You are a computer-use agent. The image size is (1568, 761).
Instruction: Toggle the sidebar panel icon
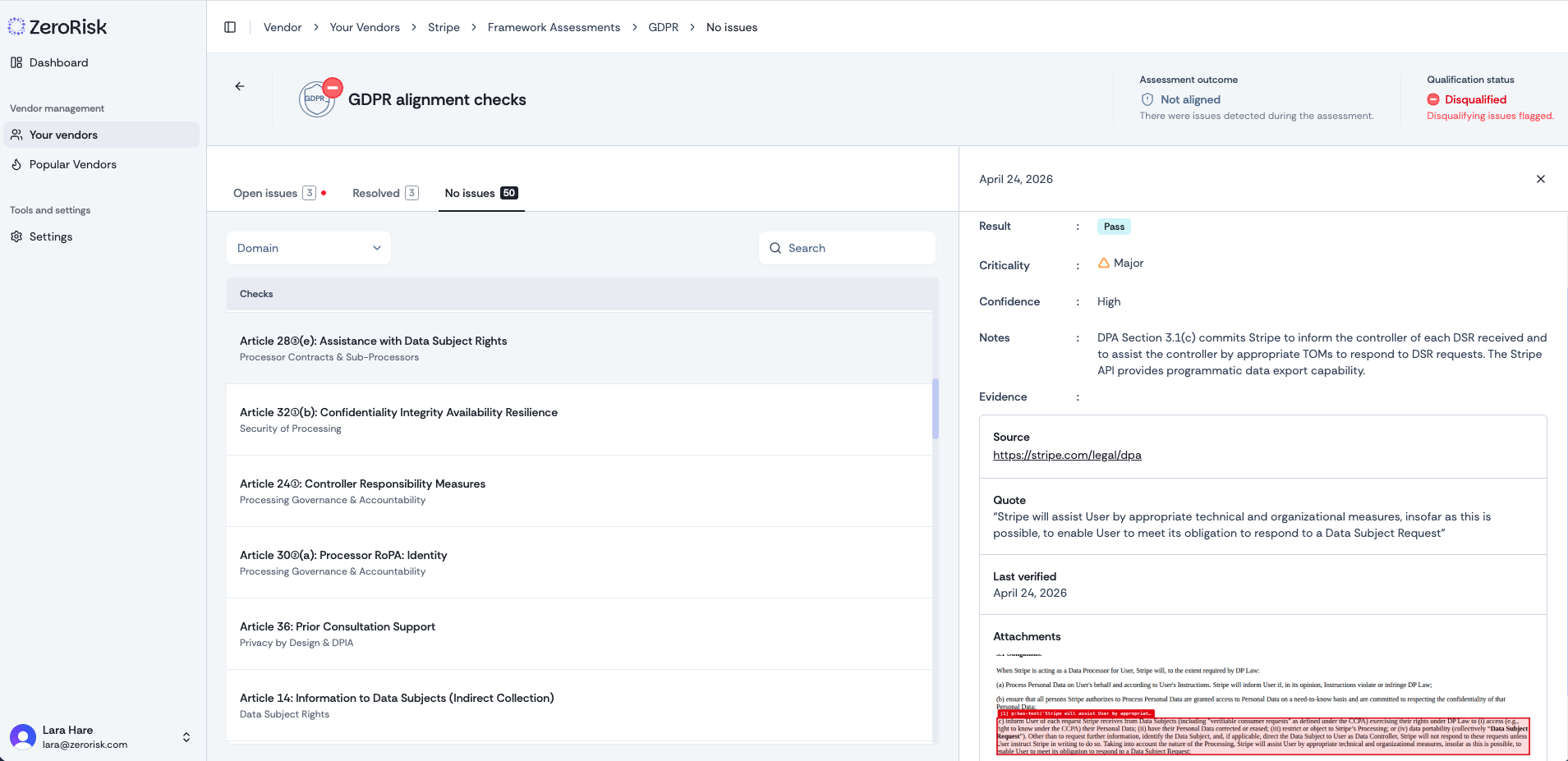[x=230, y=27]
